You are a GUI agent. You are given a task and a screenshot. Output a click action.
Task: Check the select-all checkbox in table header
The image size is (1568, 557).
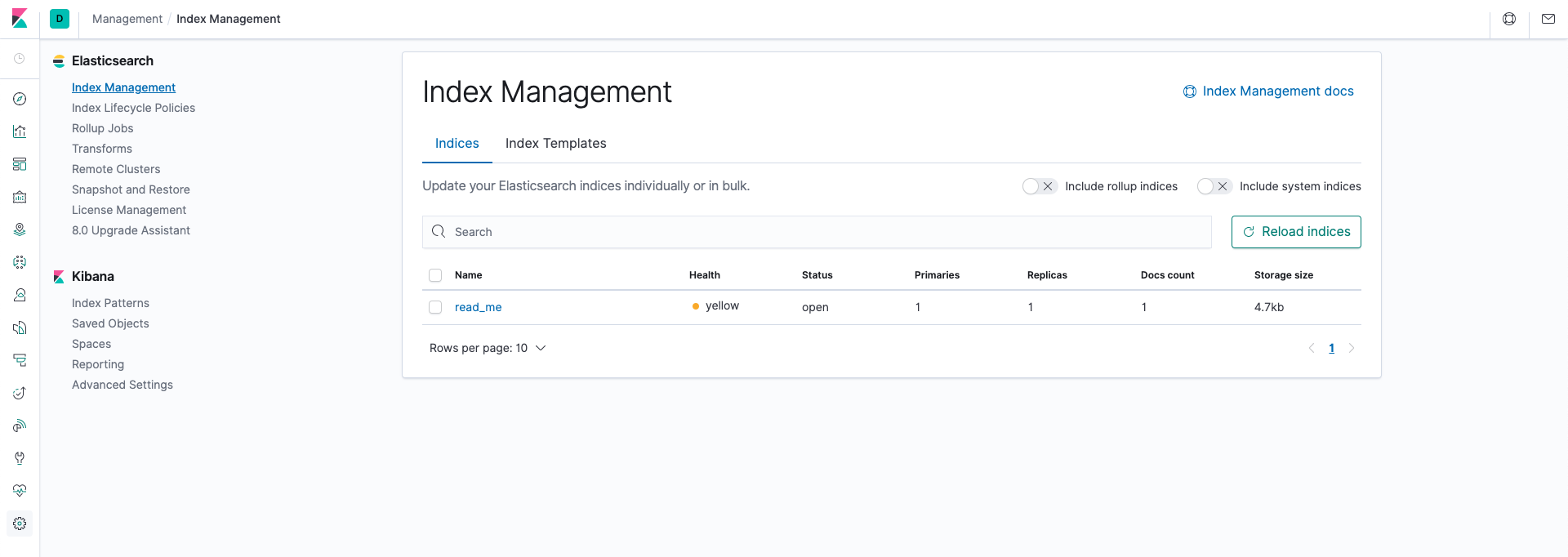[435, 275]
